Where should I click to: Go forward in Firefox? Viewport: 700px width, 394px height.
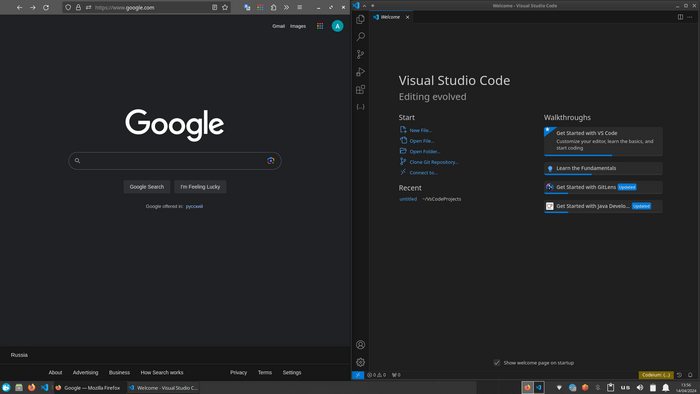(33, 8)
